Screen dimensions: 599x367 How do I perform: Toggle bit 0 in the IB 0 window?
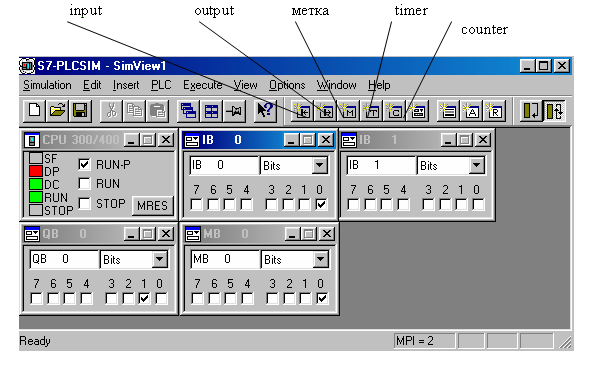tap(321, 204)
